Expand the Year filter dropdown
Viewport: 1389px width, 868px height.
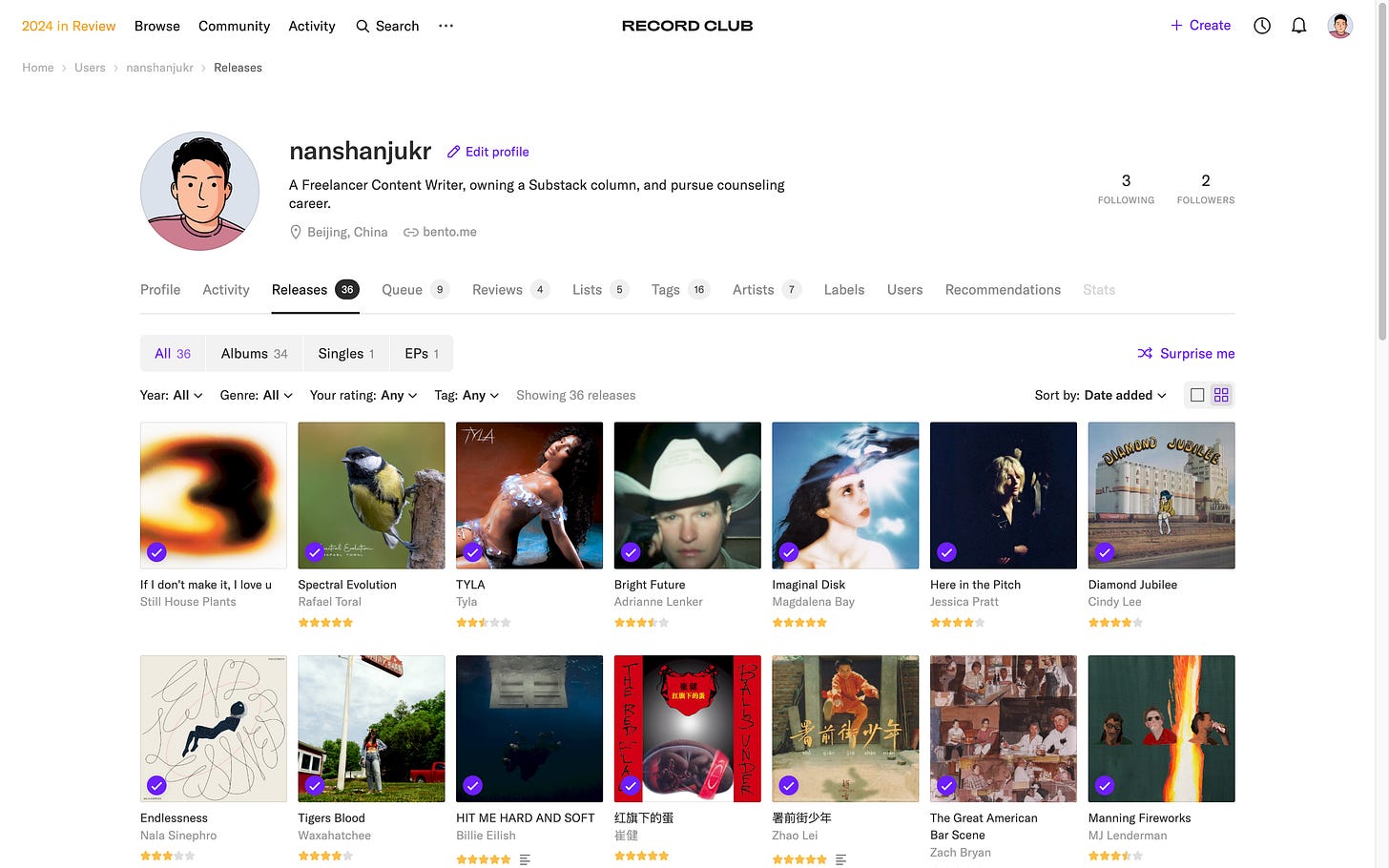[172, 395]
